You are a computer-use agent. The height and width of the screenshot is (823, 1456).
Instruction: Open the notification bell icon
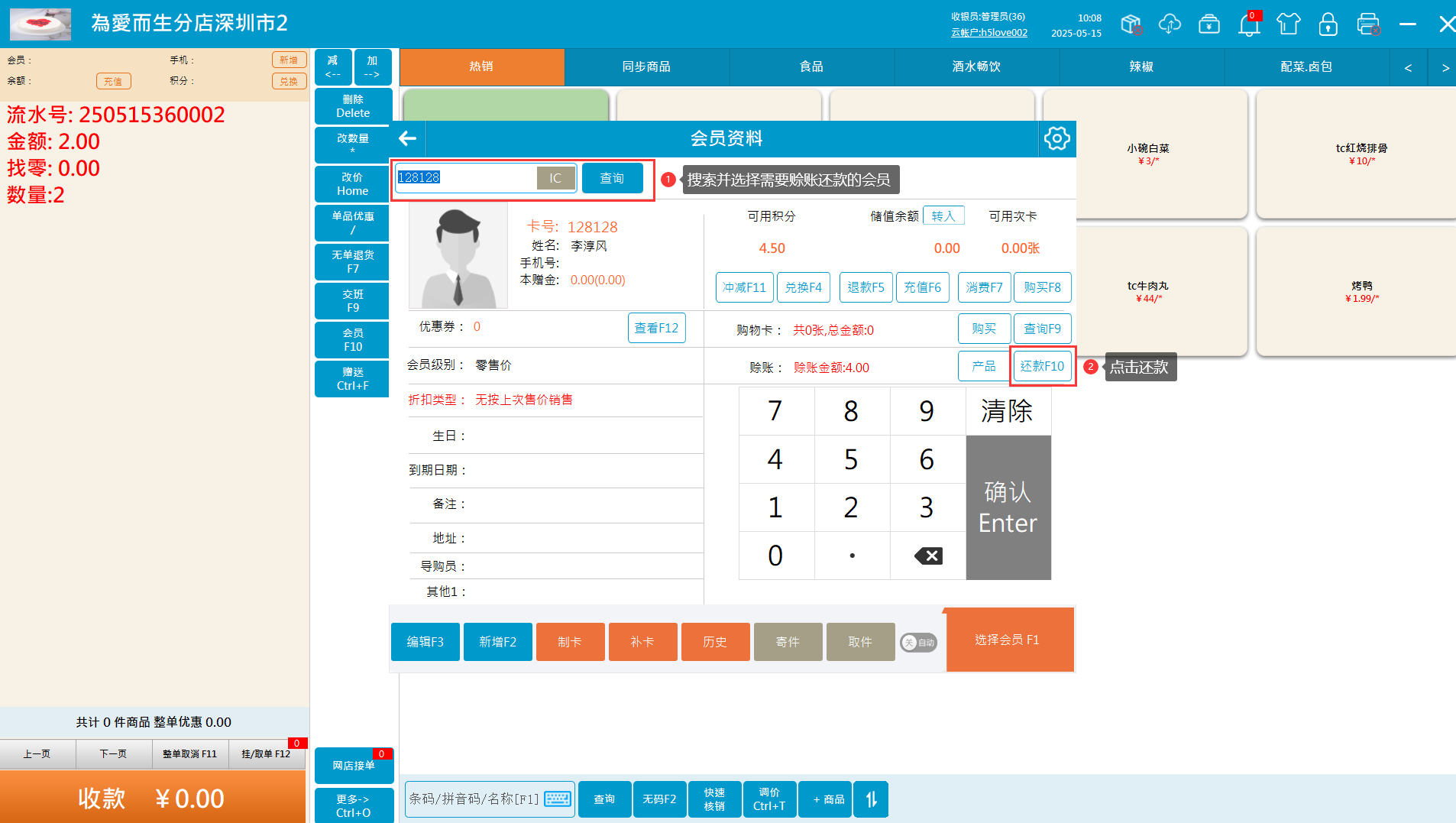1249,24
